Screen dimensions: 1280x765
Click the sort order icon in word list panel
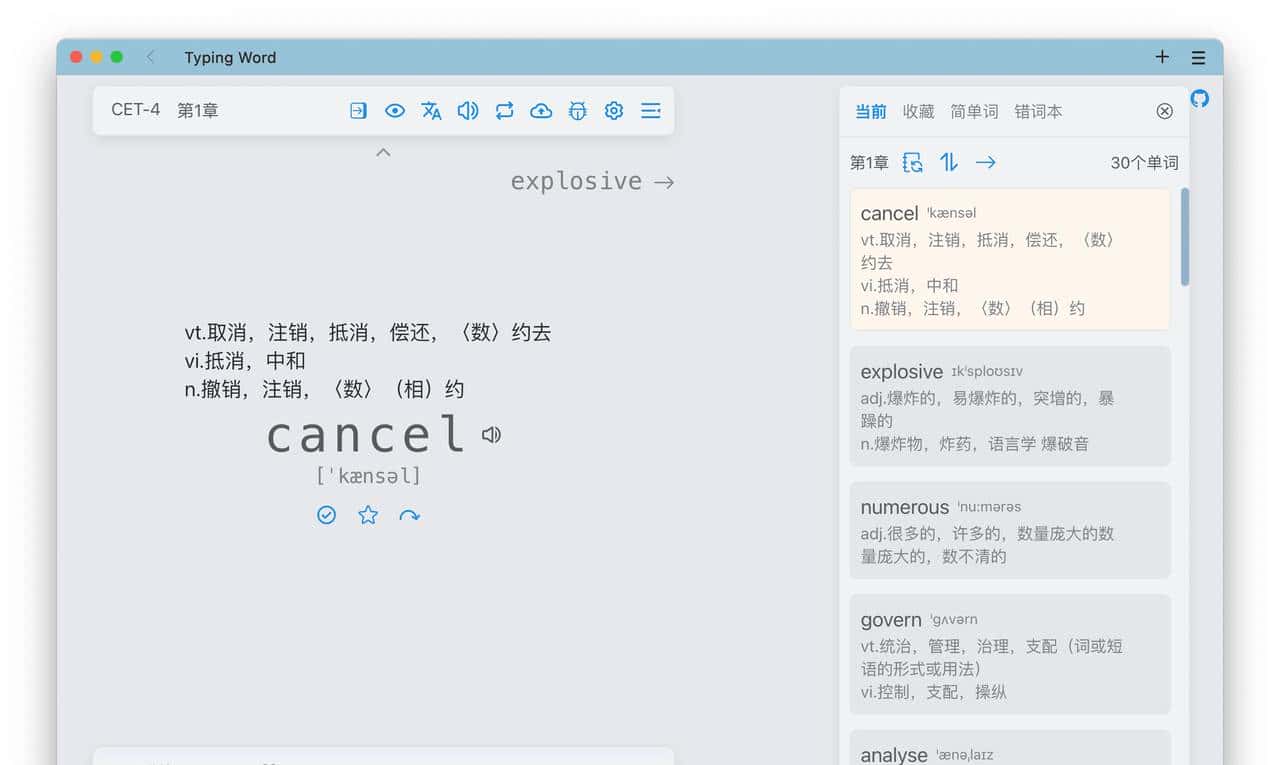click(x=949, y=162)
